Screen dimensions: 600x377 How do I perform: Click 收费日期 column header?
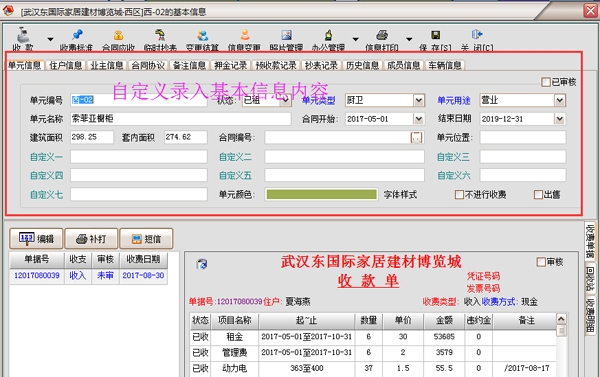point(143,259)
